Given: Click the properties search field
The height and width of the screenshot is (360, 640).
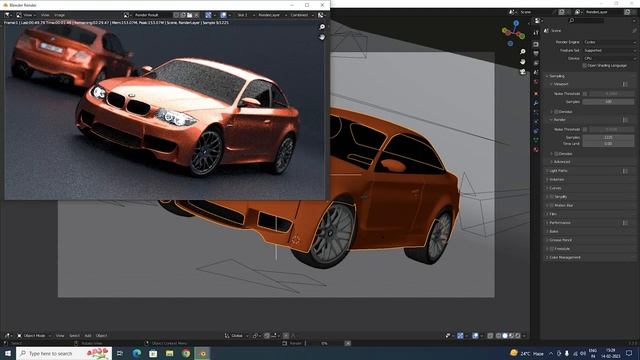Looking at the screenshot, I should click(x=587, y=20).
